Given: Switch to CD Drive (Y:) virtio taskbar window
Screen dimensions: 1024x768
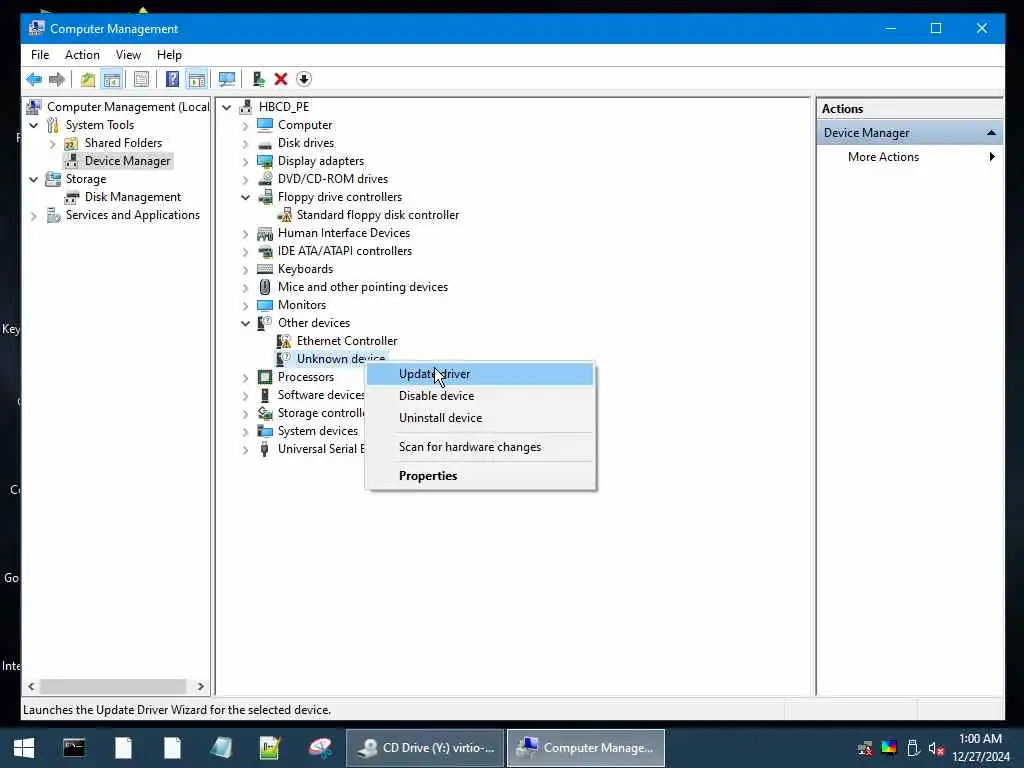Looking at the screenshot, I should [x=425, y=748].
